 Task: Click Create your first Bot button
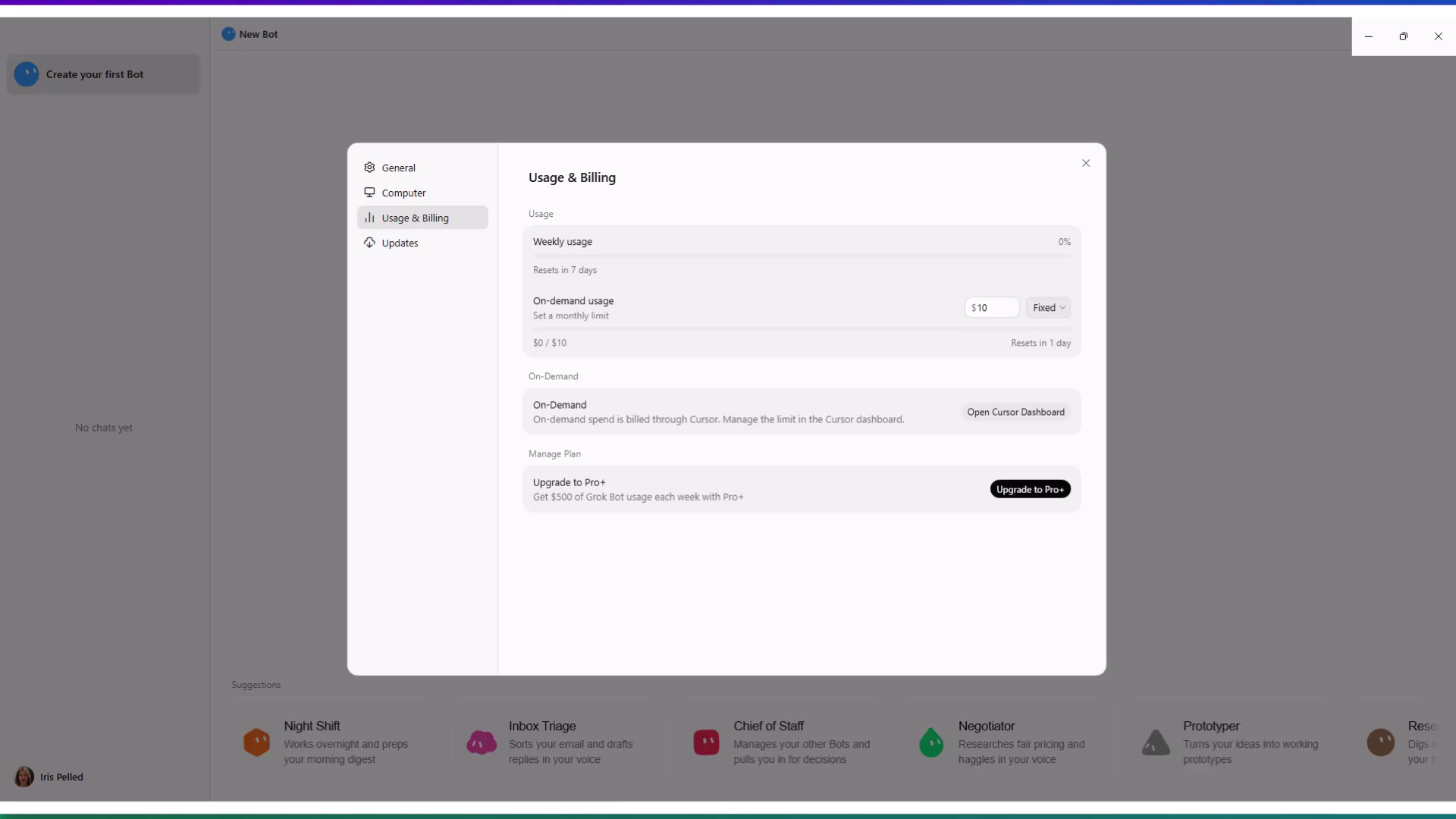point(104,74)
